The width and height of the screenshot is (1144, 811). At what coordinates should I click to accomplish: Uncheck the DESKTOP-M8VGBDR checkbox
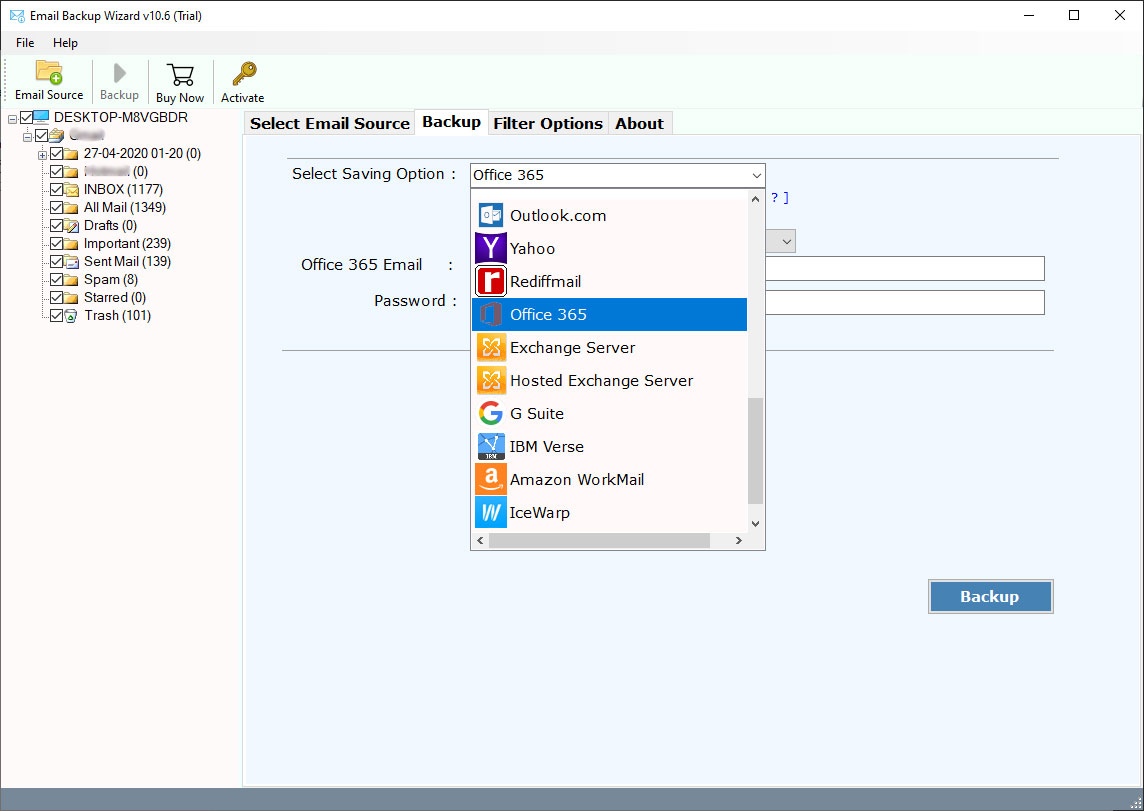(x=26, y=117)
